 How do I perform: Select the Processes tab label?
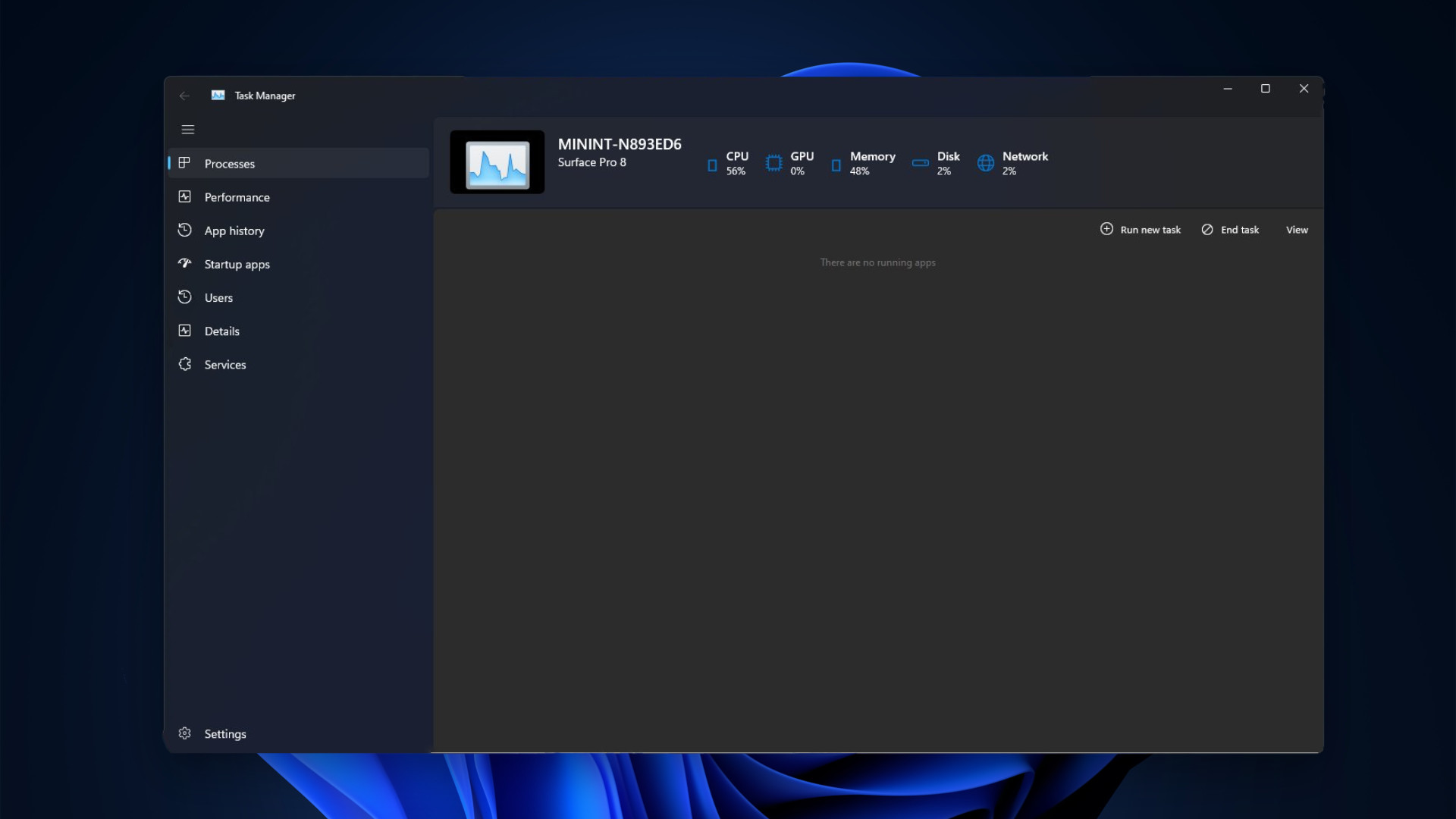pos(230,164)
